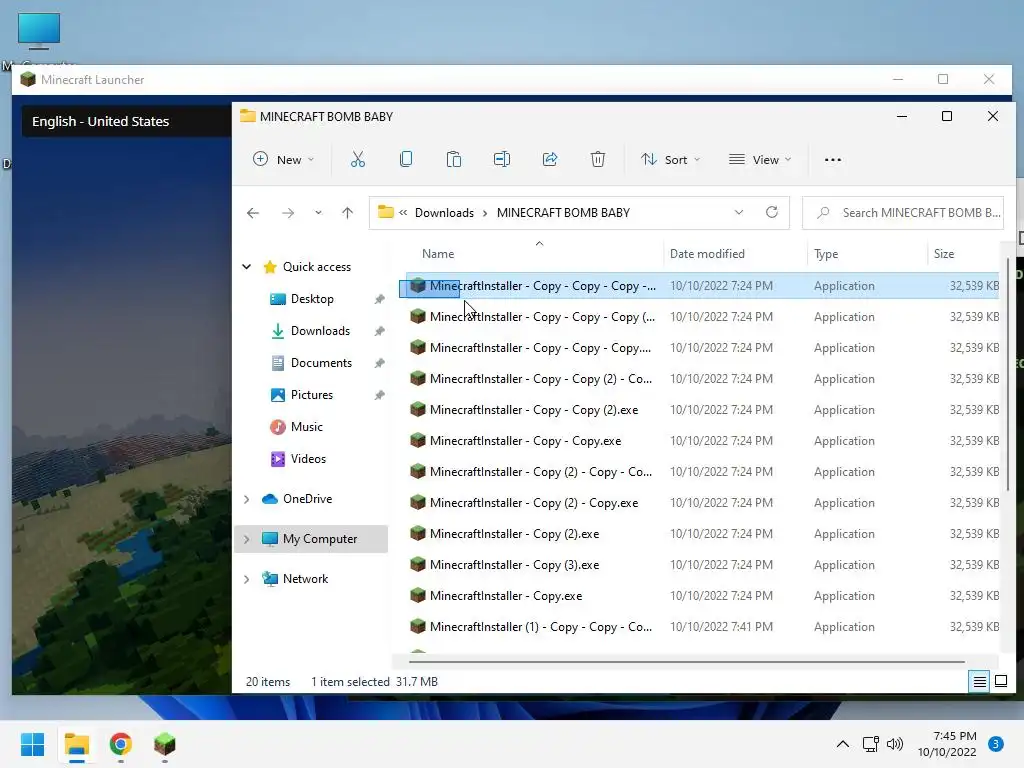Select Music in navigation pane
Image resolution: width=1024 pixels, height=768 pixels.
306,427
